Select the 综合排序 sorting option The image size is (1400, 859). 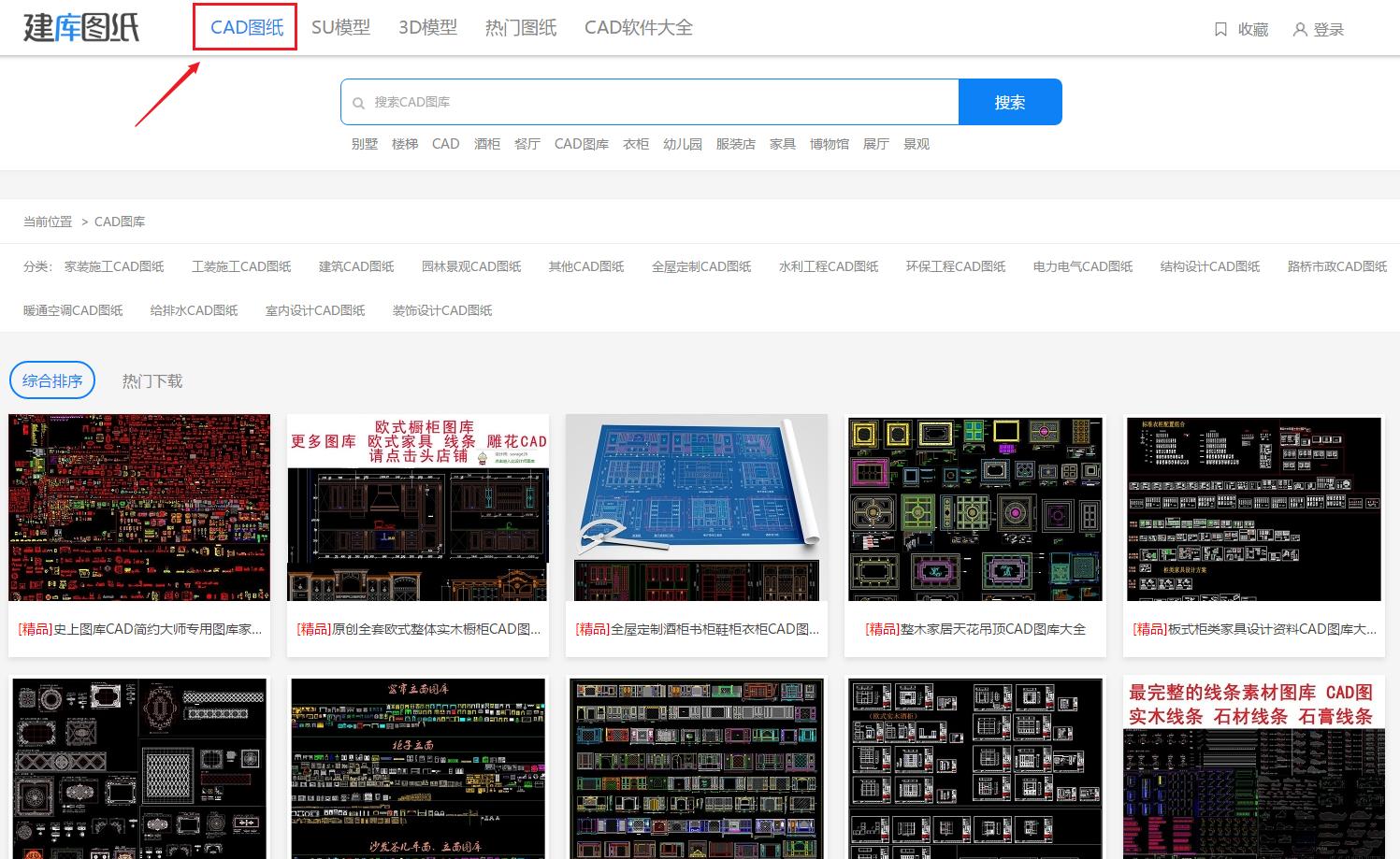pos(51,379)
